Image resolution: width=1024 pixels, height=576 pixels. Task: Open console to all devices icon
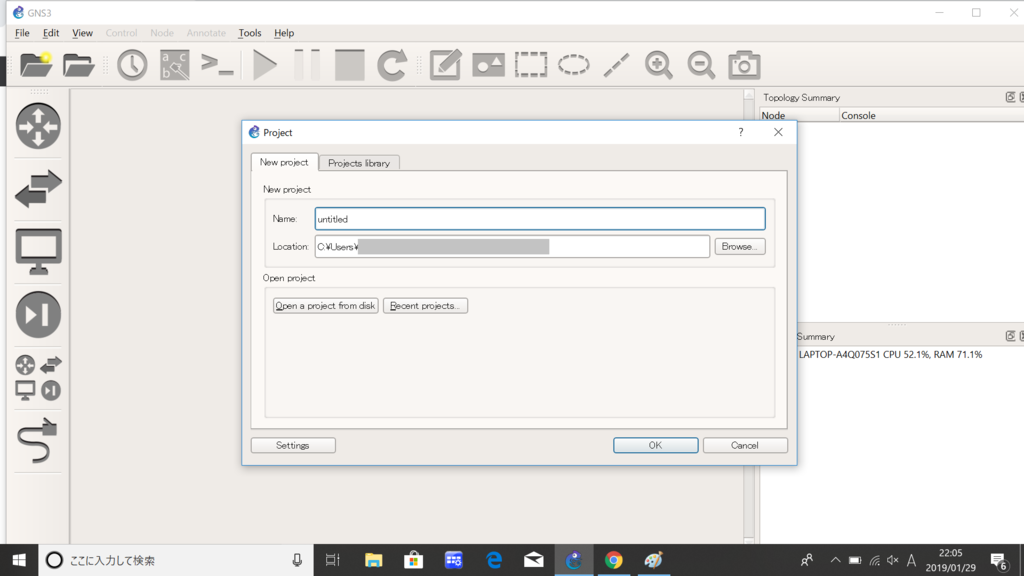pos(217,65)
